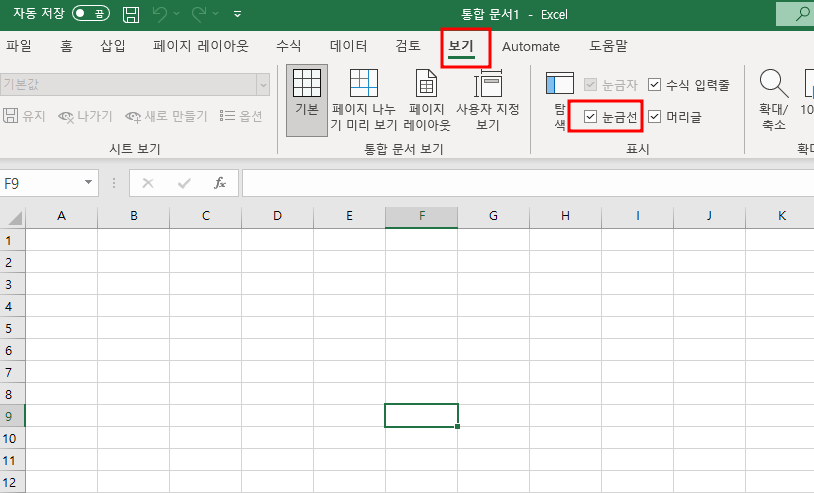The width and height of the screenshot is (814, 493).
Task: Open 사용자 지정 보기 (Custom Views)
Action: (488, 100)
